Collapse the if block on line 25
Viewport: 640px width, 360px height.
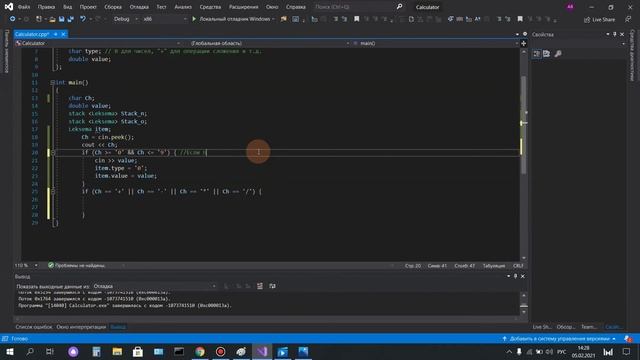[53, 191]
